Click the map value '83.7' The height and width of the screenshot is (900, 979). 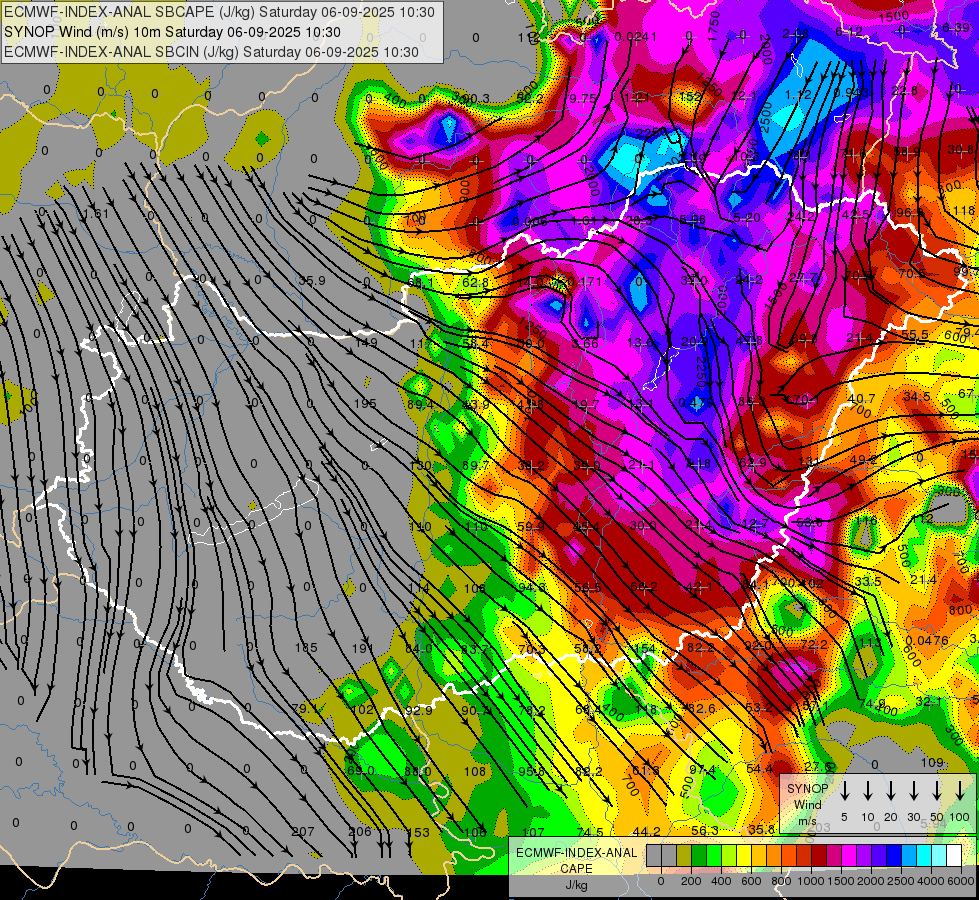pyautogui.click(x=475, y=649)
